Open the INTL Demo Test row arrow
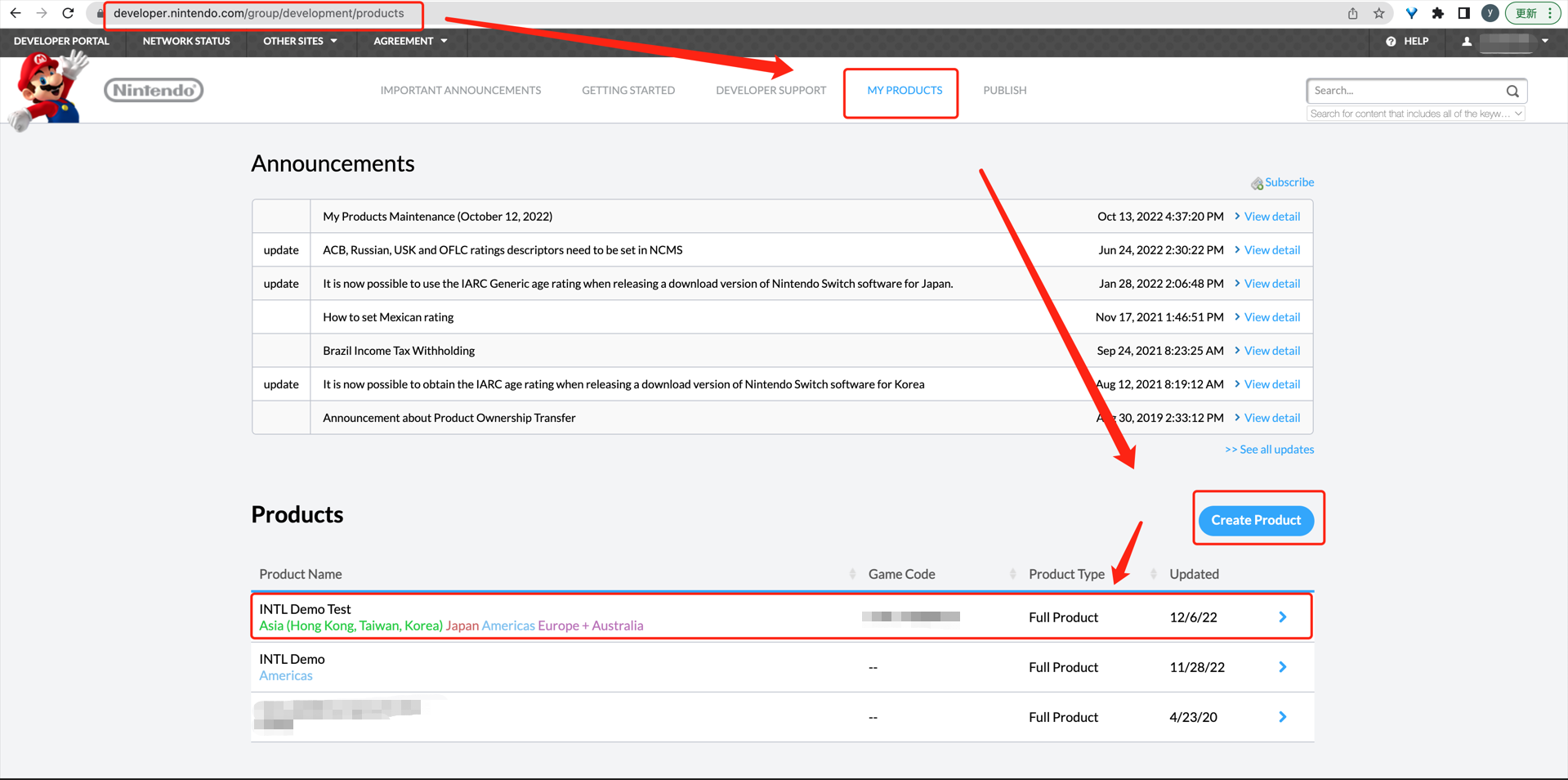This screenshot has width=1568, height=780. pos(1282,617)
